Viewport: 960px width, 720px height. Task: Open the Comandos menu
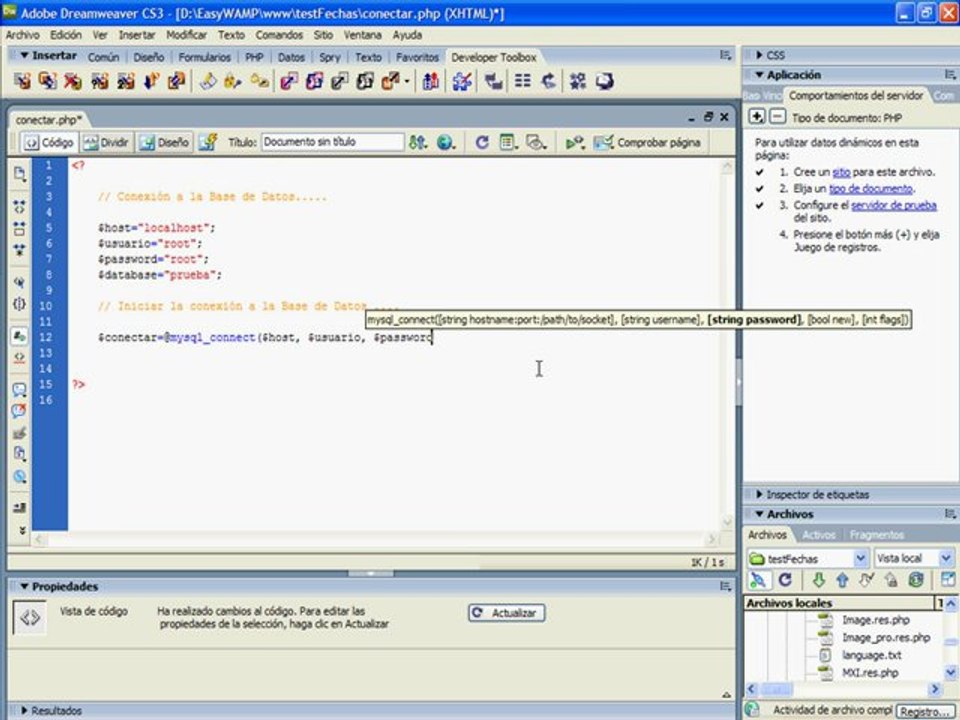279,35
